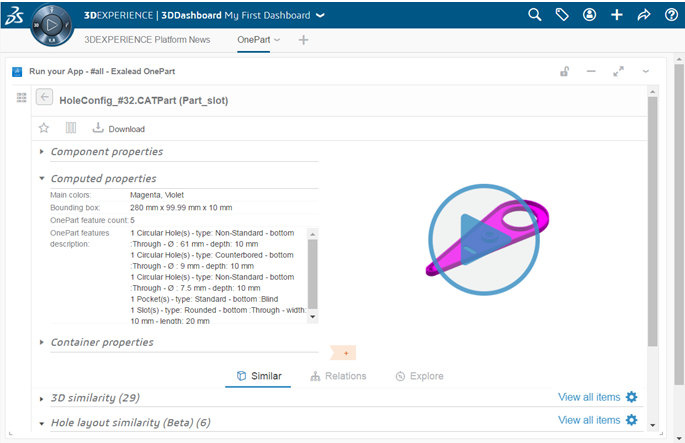Screen dimensions: 685x443
Task: Go back with the arrow button
Action: point(45,97)
